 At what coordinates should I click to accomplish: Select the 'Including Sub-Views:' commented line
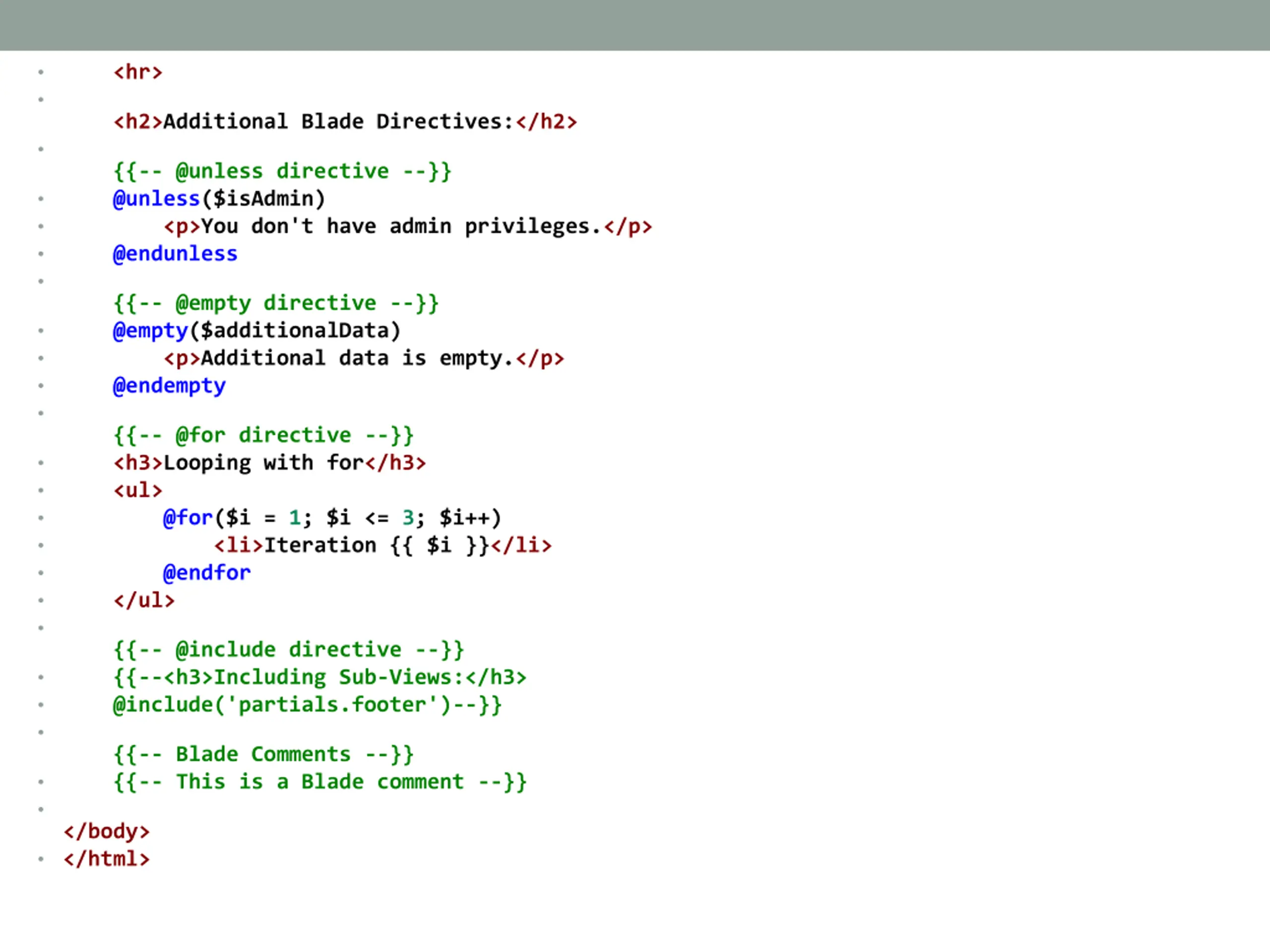(320, 678)
